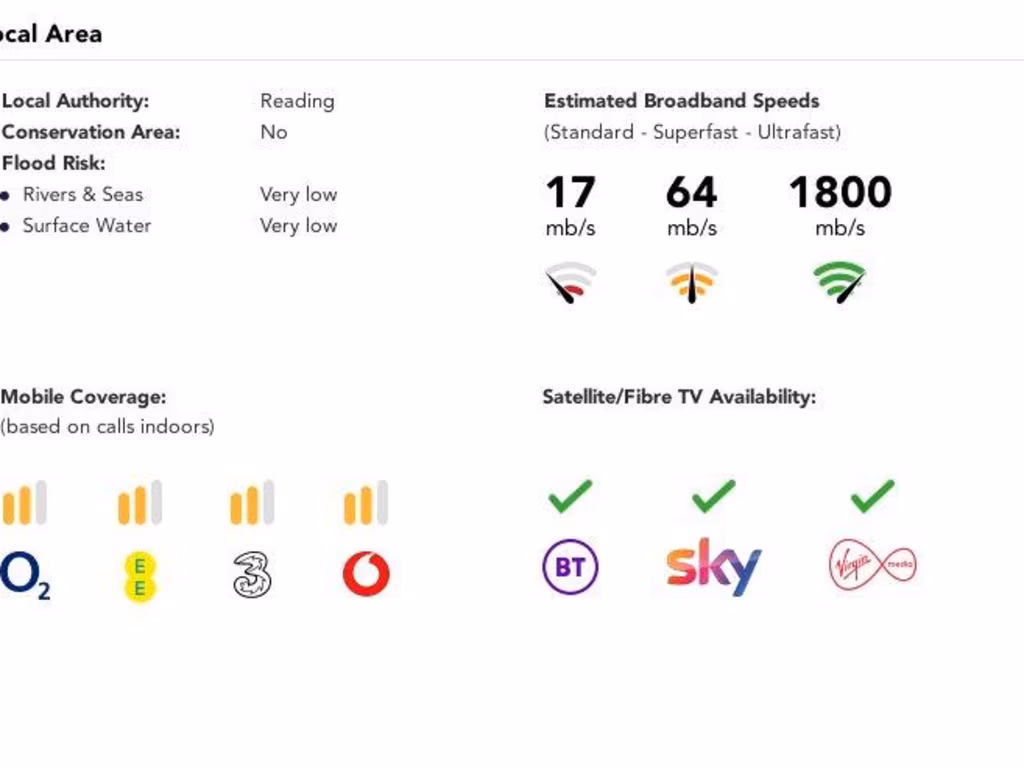Click the signal bars above Vodafone
Image resolution: width=1024 pixels, height=768 pixels.
pos(366,503)
